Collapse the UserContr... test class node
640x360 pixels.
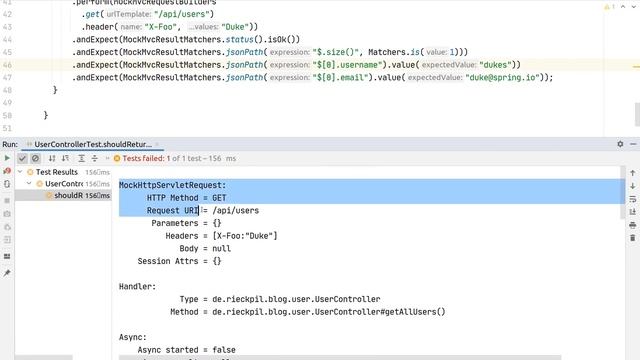tap(29, 184)
